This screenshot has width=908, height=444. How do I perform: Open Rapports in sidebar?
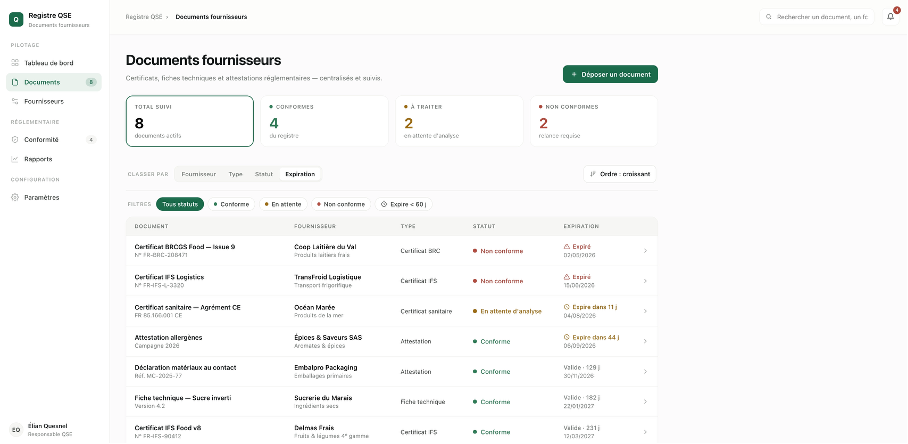54,159
